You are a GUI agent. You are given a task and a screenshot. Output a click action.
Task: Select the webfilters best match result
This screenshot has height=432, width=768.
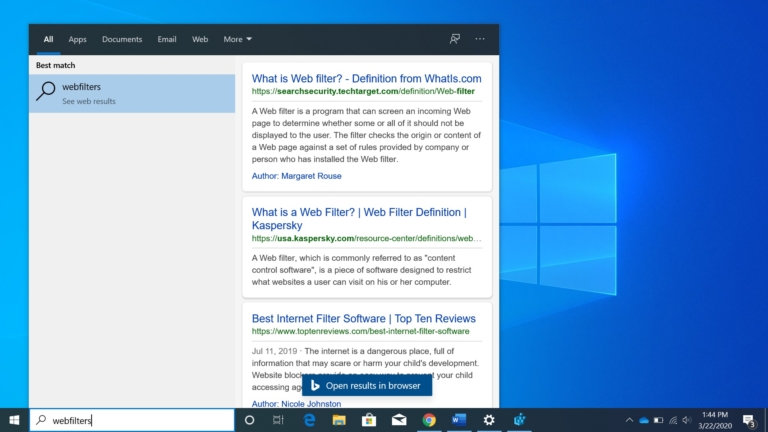click(132, 94)
